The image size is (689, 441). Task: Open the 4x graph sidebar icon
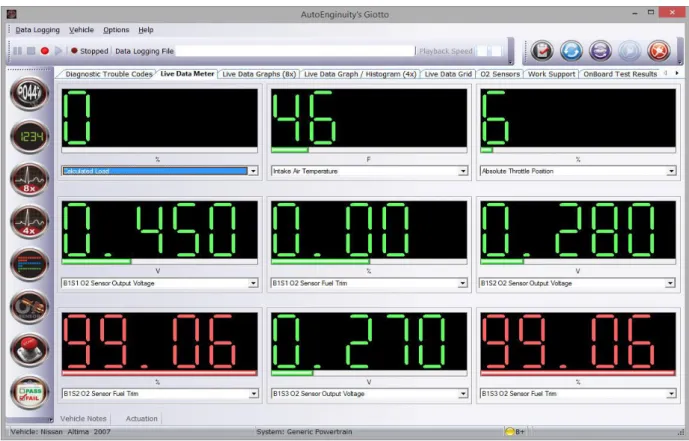29,222
